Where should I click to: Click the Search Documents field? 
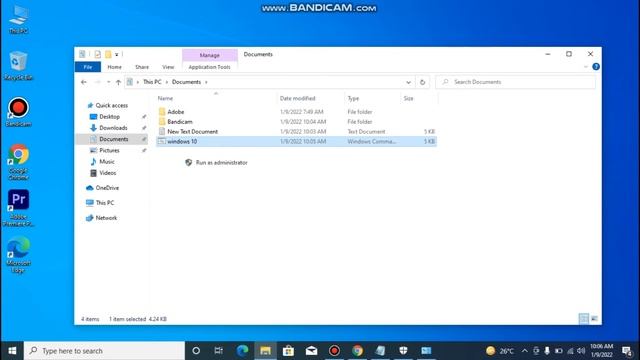click(x=516, y=82)
